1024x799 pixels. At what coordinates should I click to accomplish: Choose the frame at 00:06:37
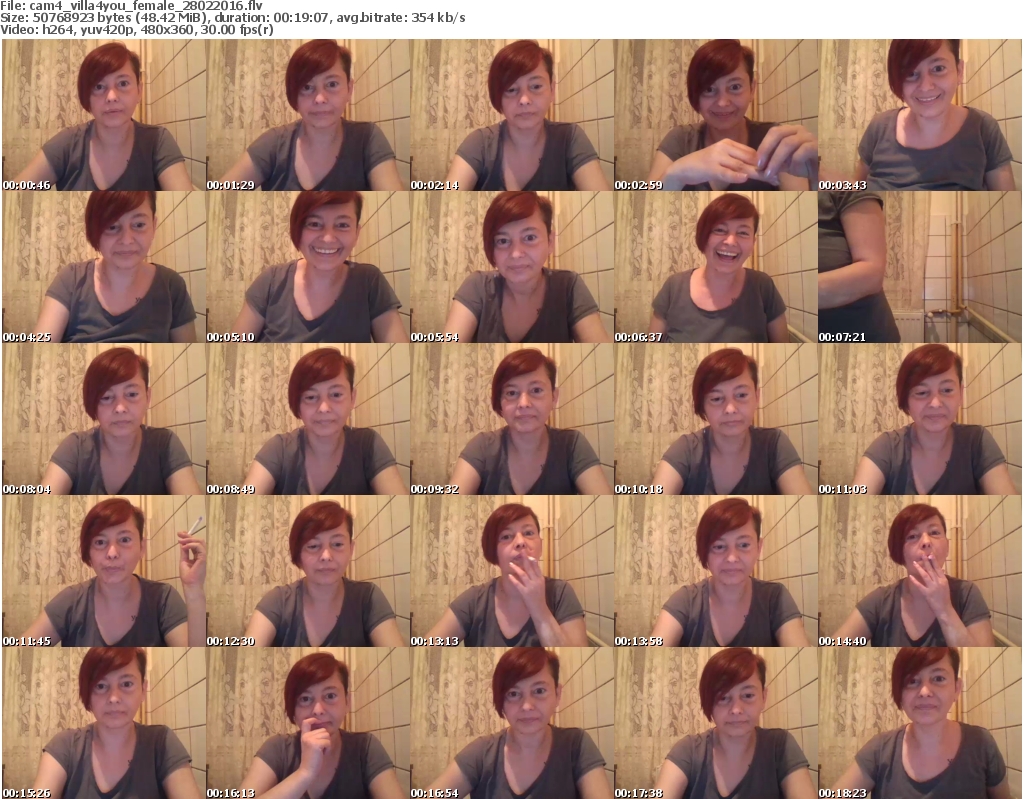tap(716, 267)
